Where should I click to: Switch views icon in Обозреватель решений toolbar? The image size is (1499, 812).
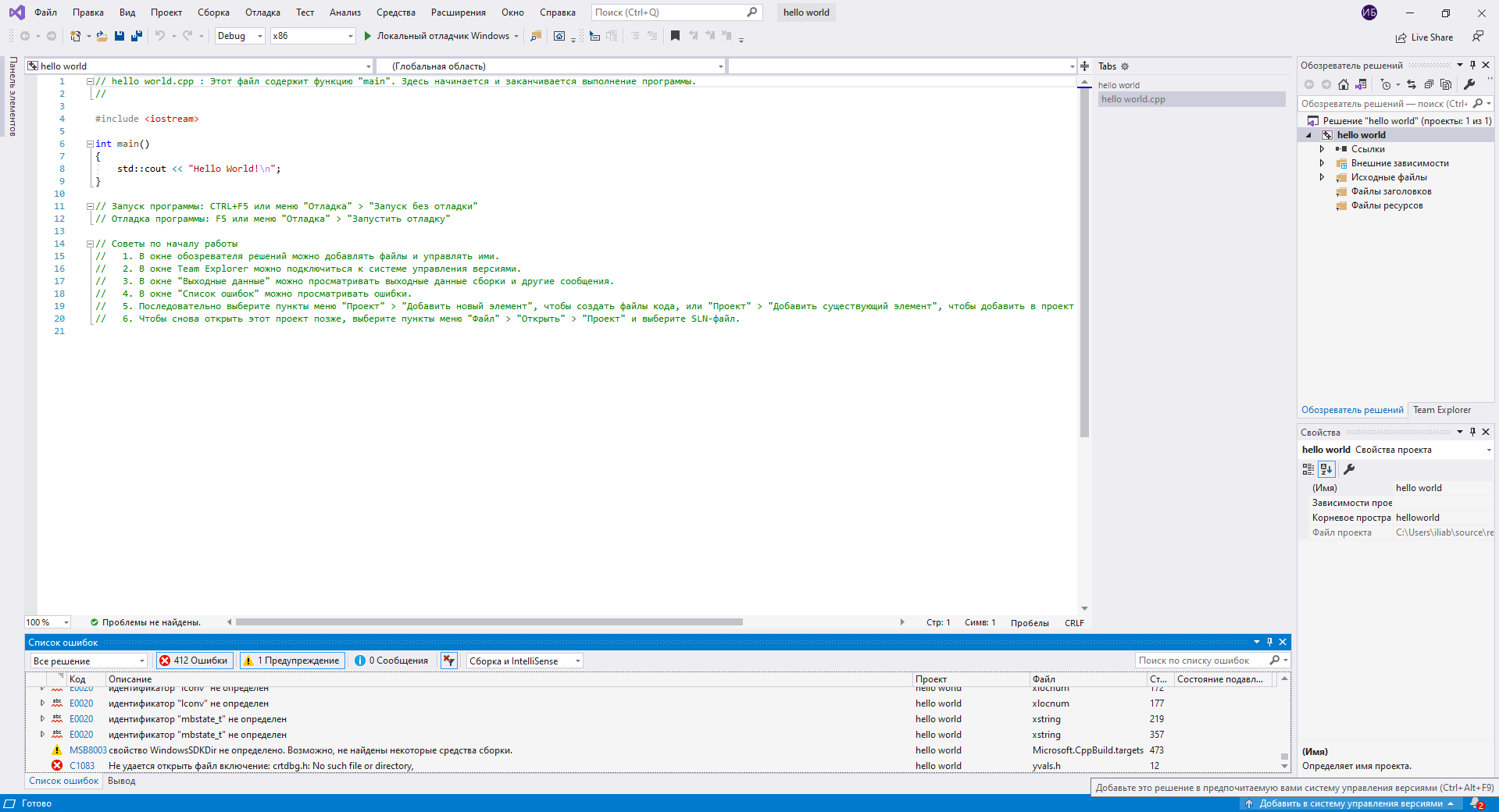[x=1361, y=84]
